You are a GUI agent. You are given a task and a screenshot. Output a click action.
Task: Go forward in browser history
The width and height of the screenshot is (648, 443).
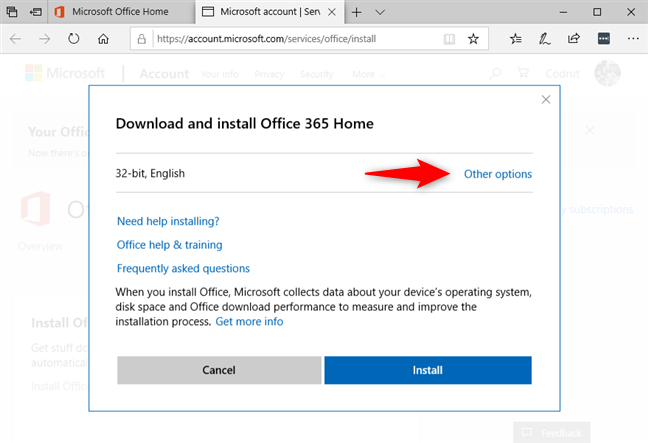(44, 39)
